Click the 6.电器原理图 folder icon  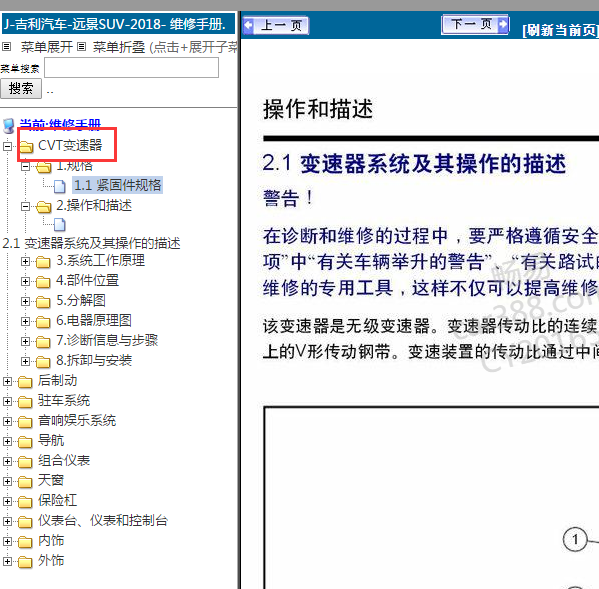click(x=43, y=322)
